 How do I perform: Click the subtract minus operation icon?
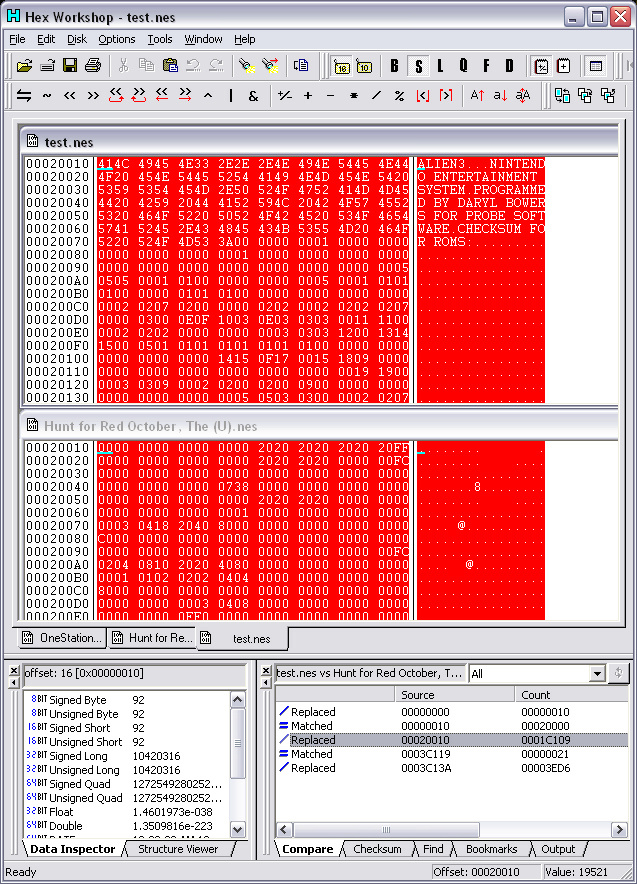pyautogui.click(x=330, y=96)
